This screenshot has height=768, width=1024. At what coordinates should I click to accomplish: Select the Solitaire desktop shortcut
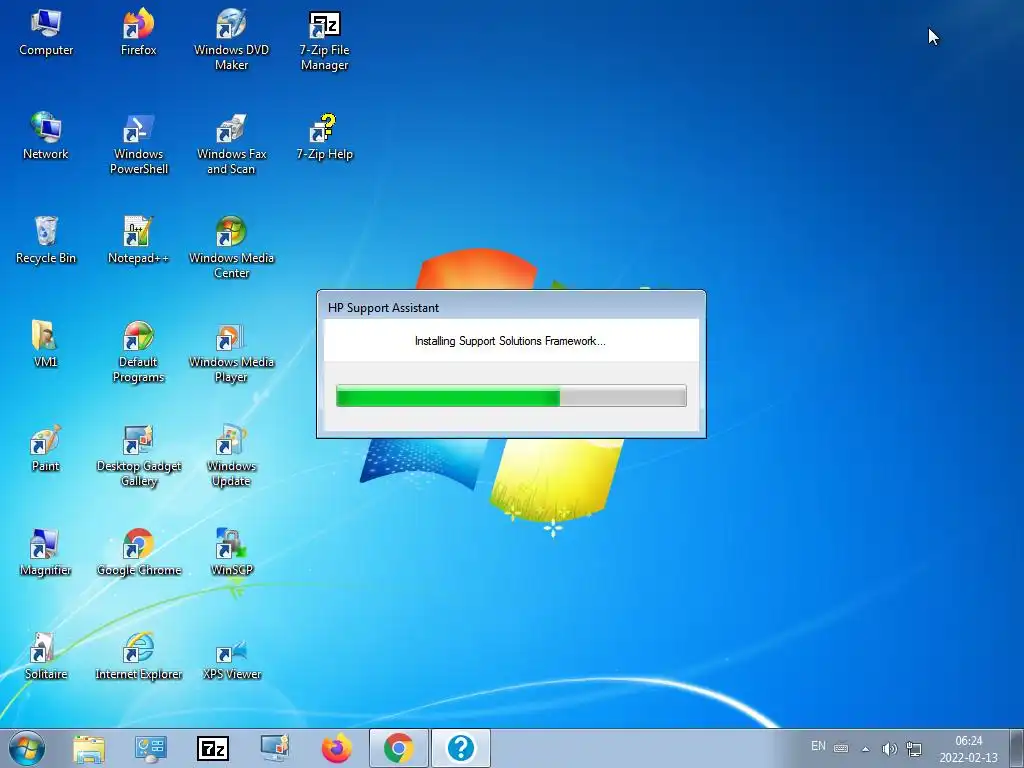click(x=46, y=656)
